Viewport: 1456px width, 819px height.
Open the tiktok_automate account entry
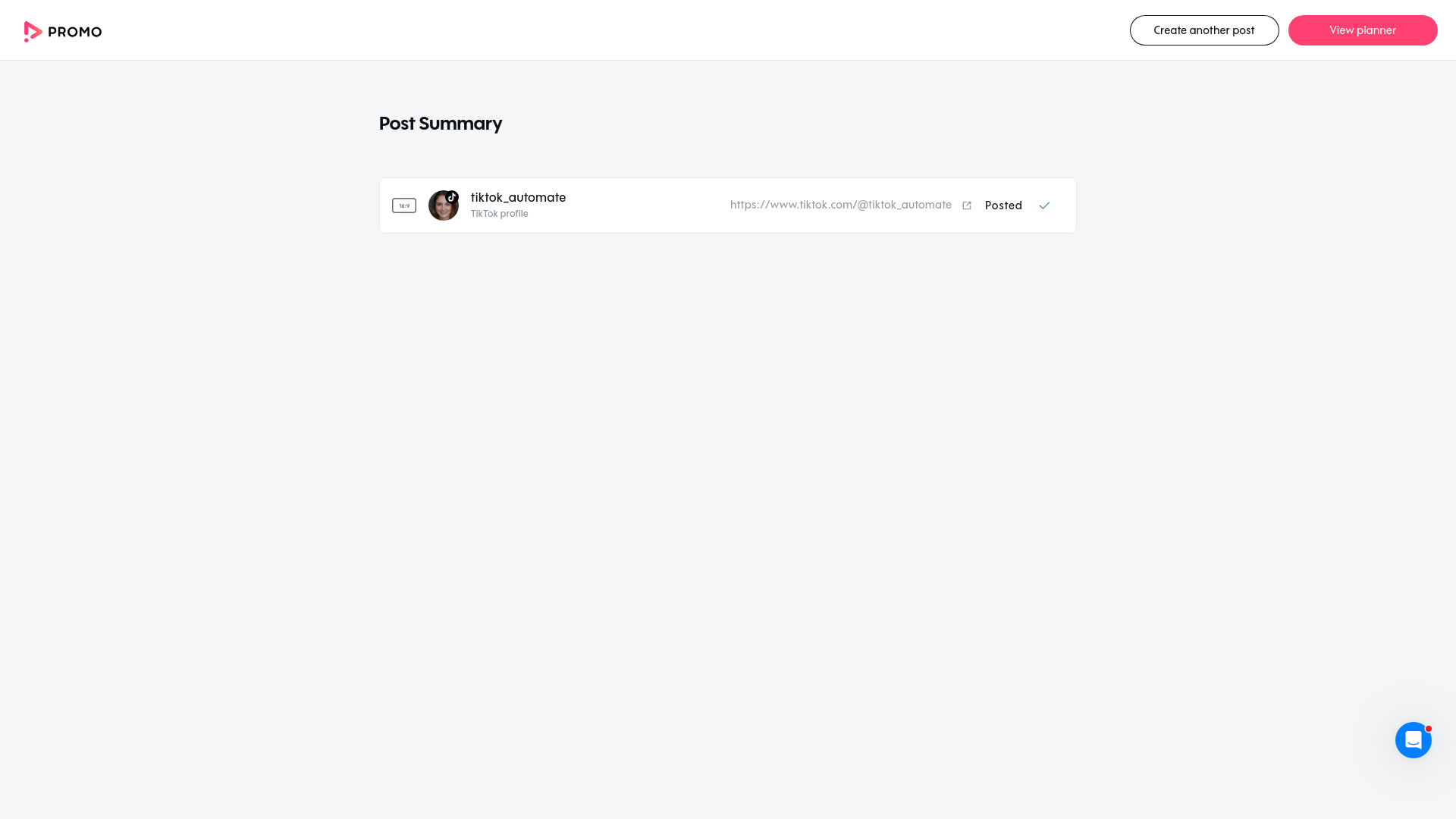point(518,197)
